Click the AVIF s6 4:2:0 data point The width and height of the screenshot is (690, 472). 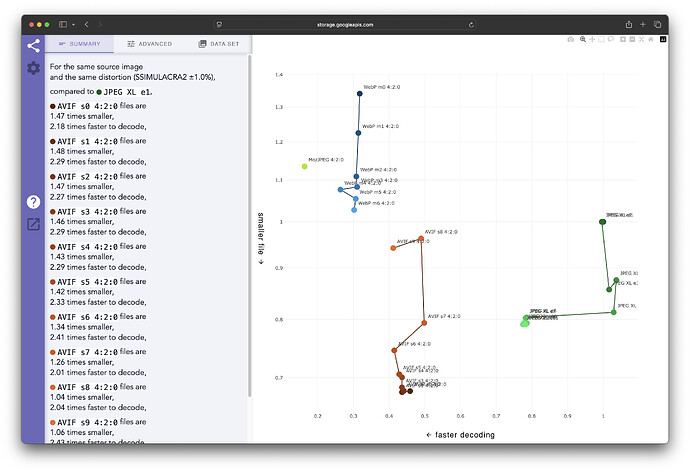coord(394,351)
